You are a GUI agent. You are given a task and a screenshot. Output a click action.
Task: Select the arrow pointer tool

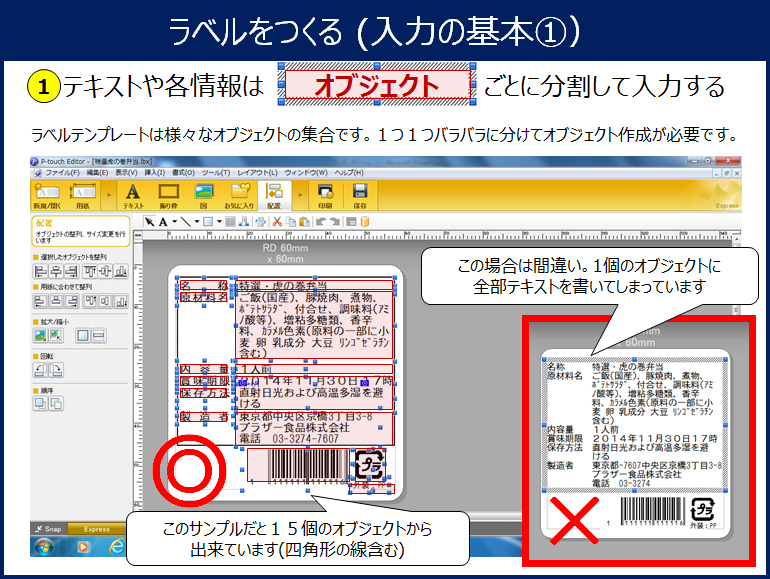click(x=149, y=222)
